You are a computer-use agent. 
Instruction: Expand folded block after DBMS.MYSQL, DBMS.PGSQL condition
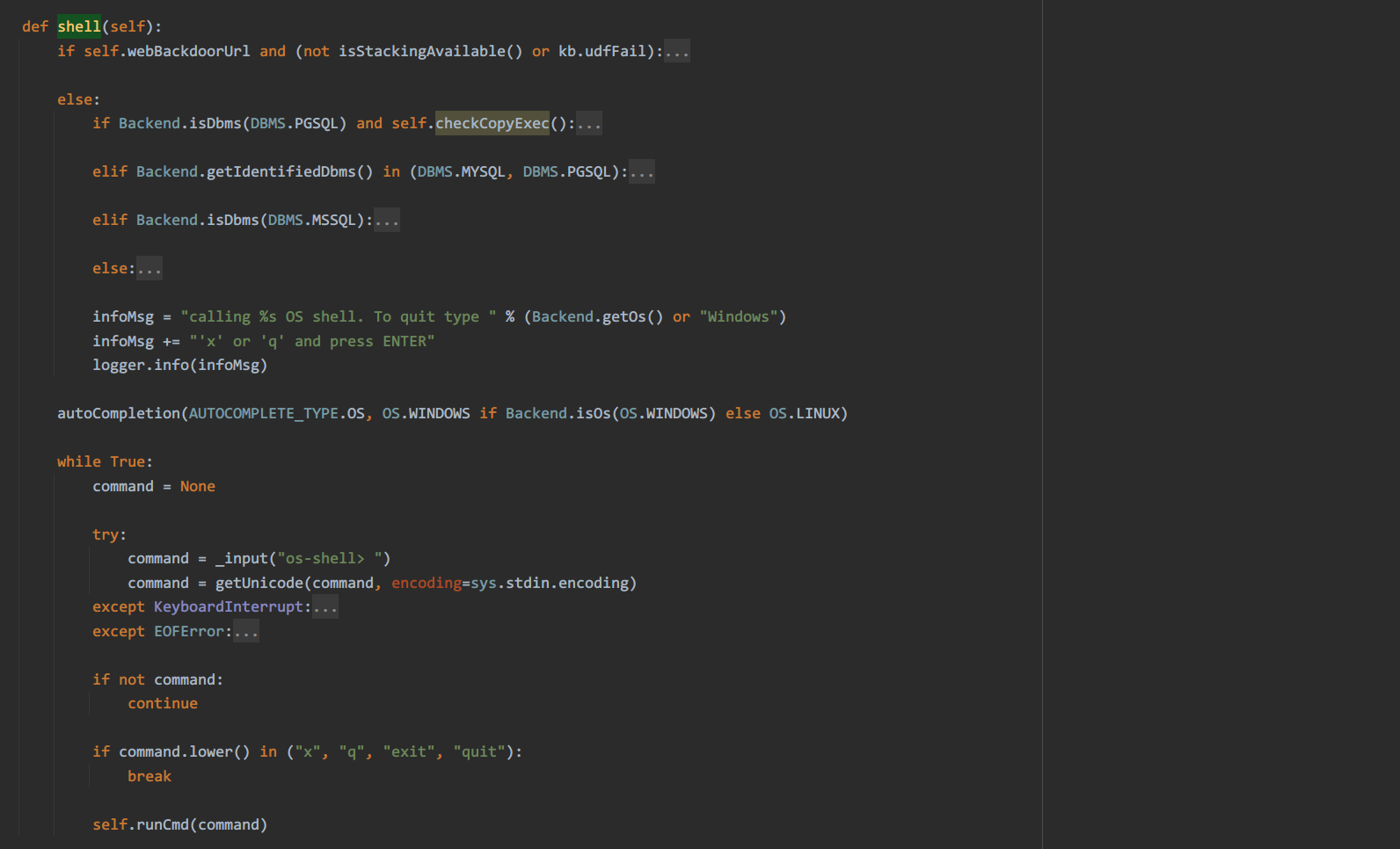[642, 171]
